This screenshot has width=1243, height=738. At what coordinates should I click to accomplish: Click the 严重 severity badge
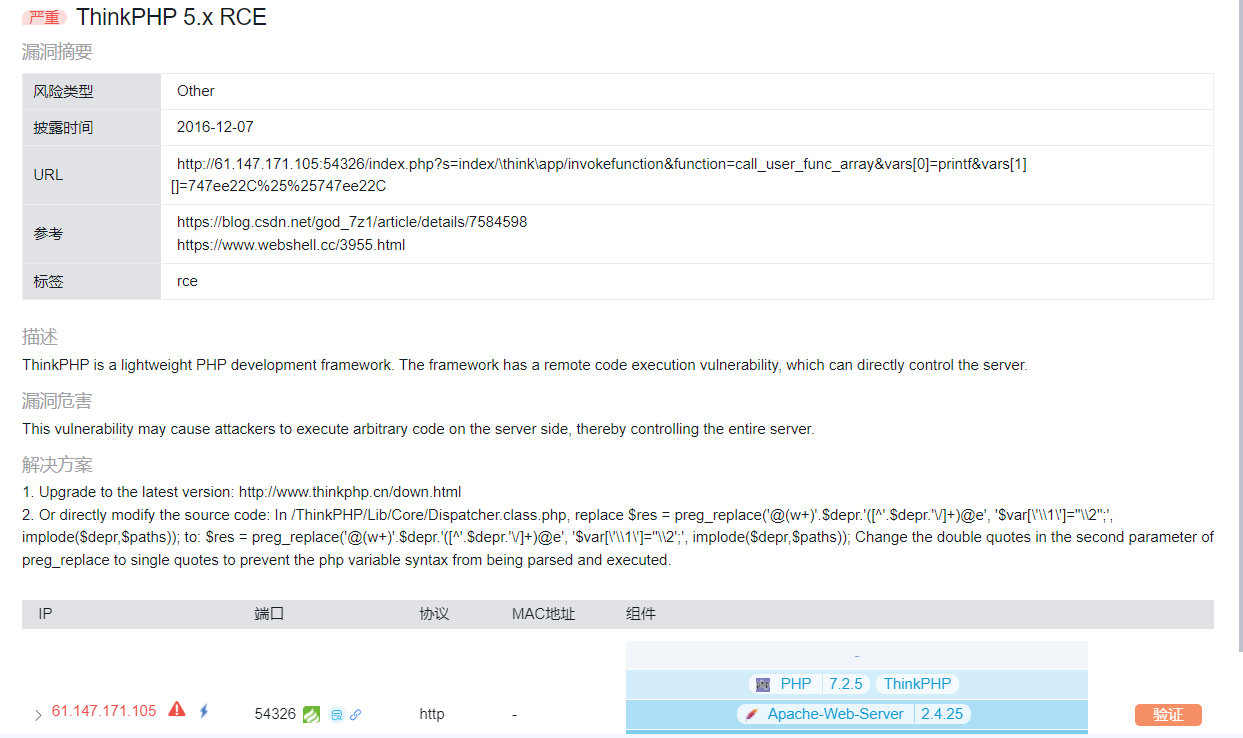(44, 18)
